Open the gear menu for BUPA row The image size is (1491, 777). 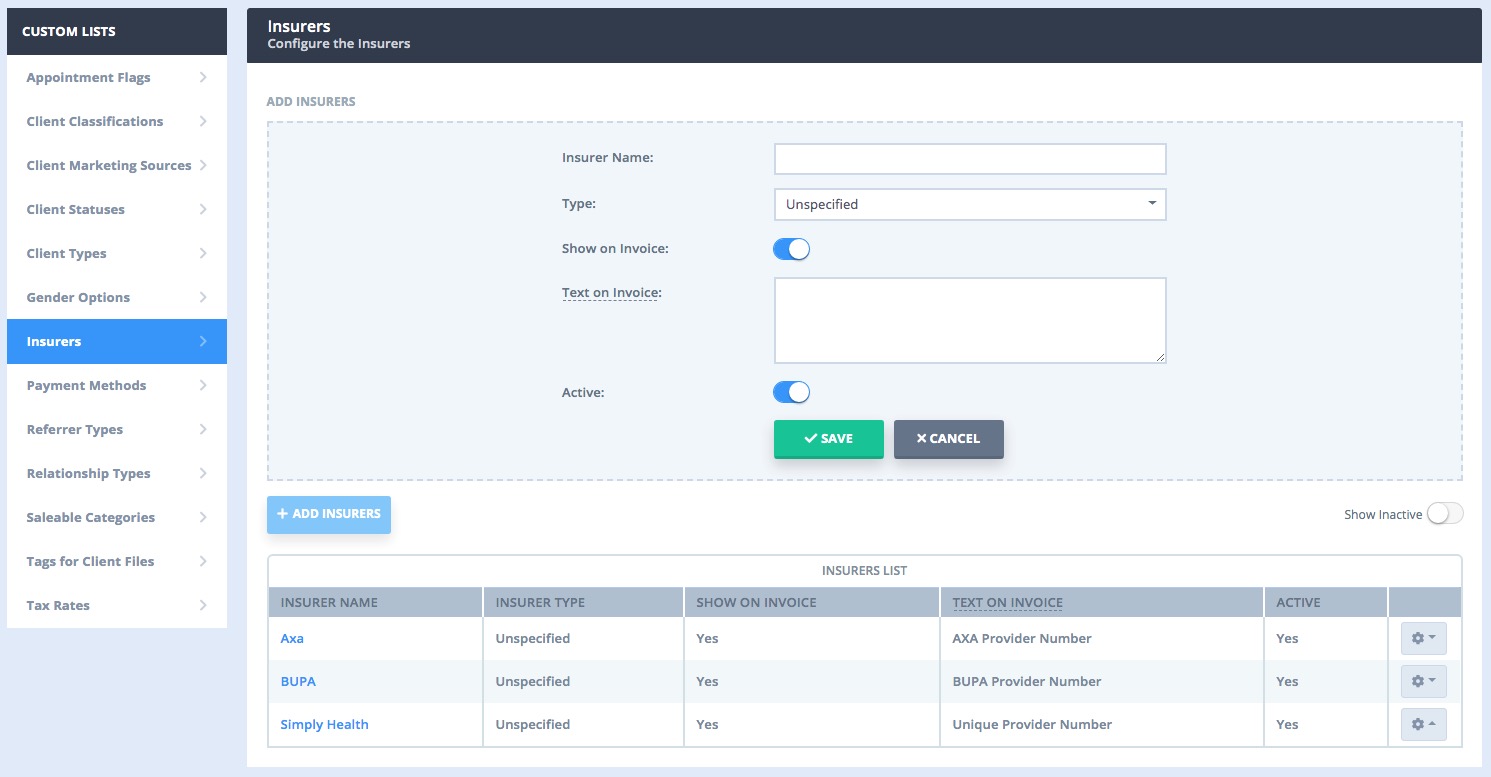point(1423,681)
